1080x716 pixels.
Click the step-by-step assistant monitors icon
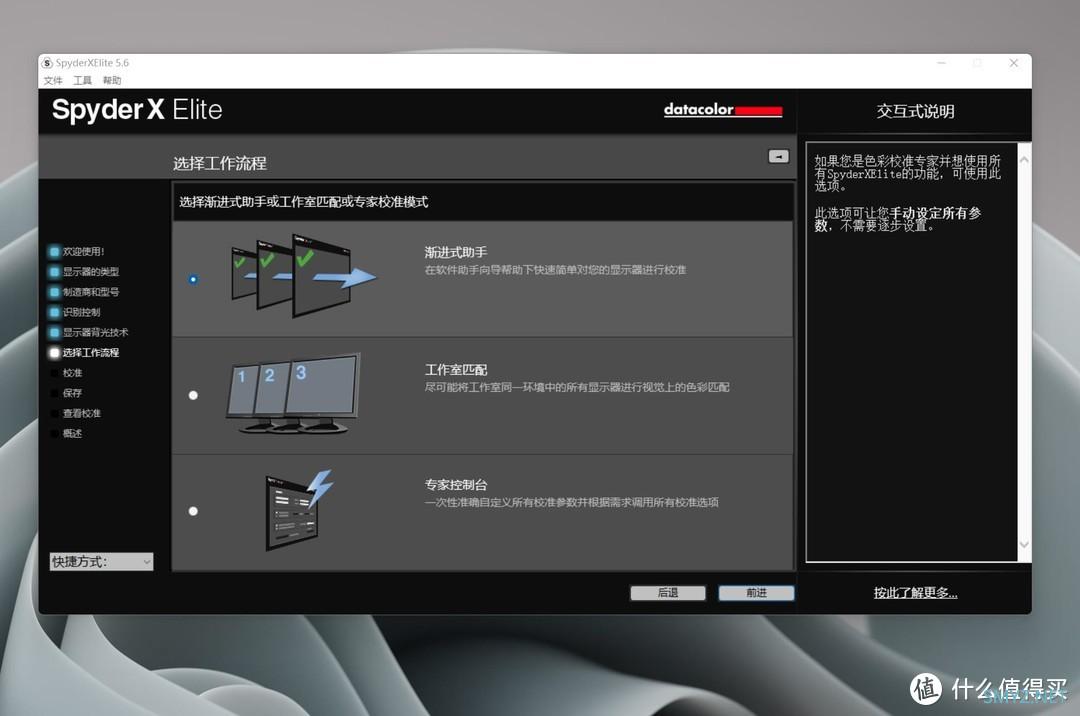(x=304, y=275)
